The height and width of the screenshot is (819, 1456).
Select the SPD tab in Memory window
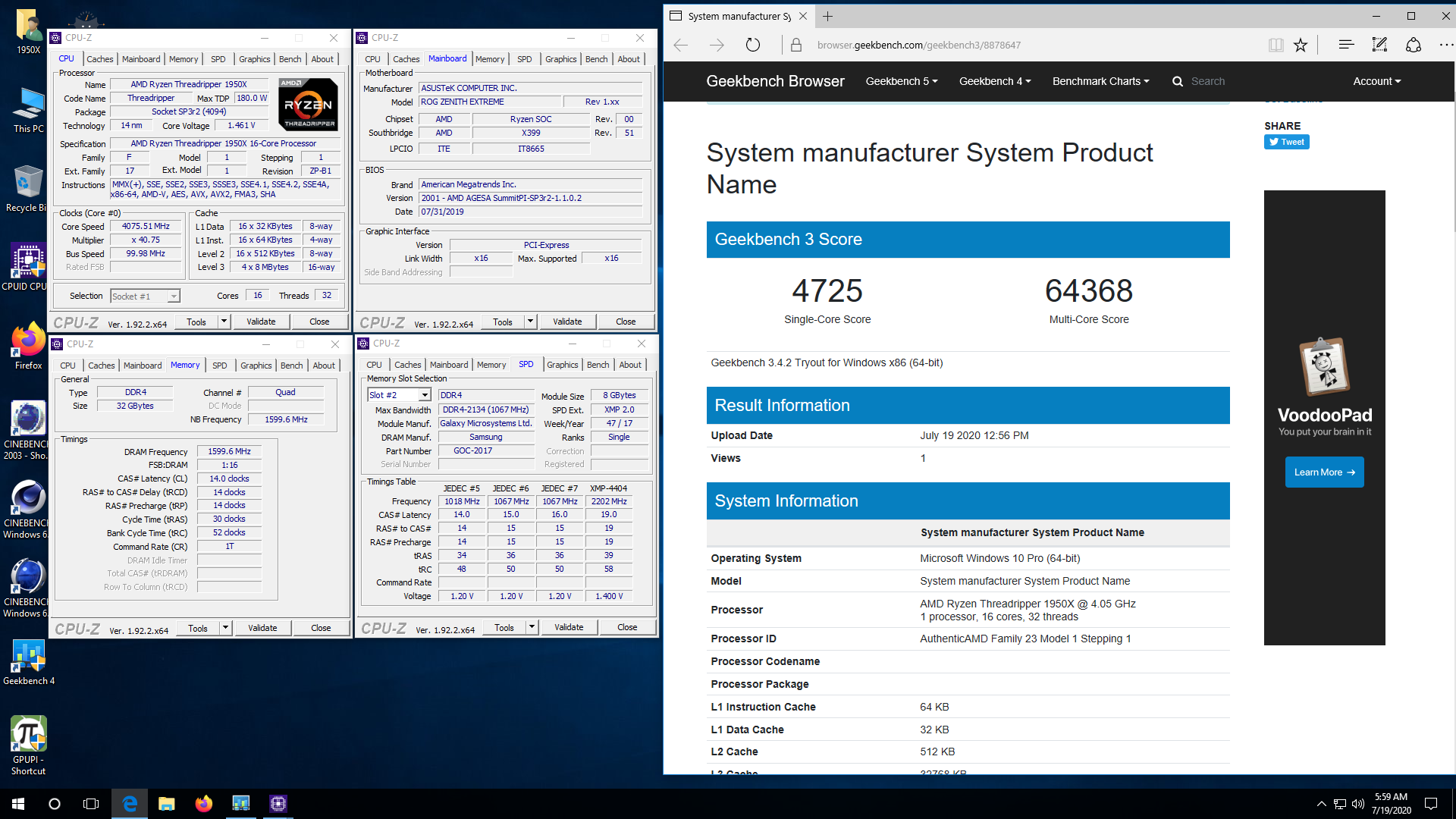pos(219,366)
